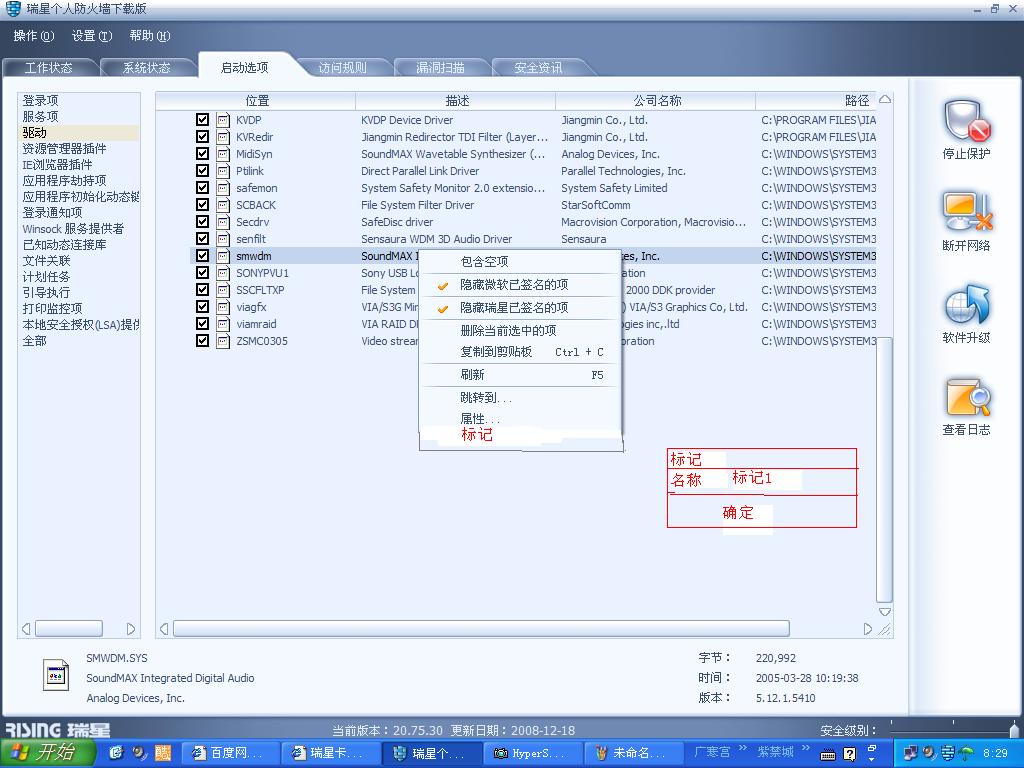Uncheck the Secdrv driver checkbox

coord(202,221)
